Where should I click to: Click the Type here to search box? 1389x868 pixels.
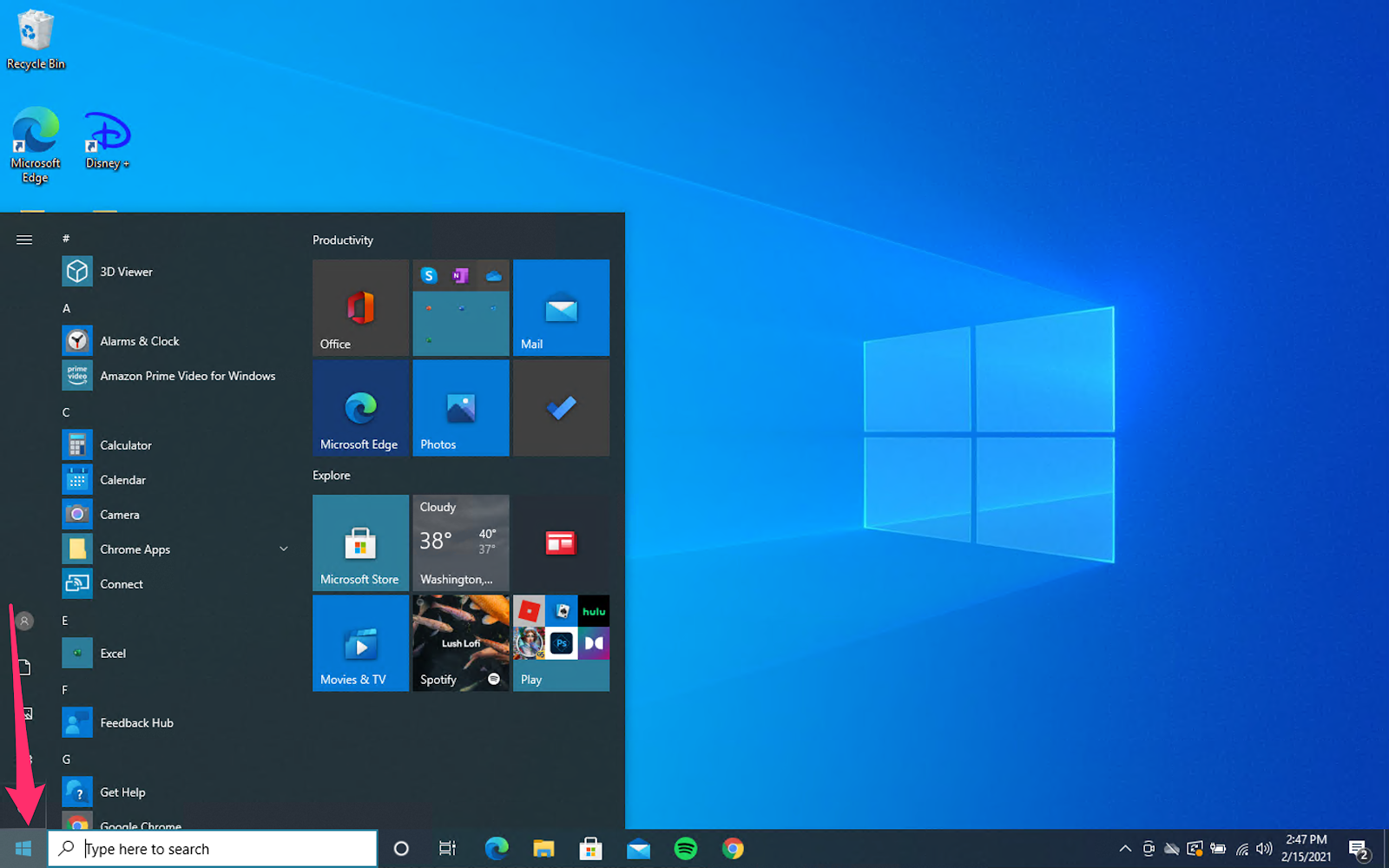pos(213,849)
